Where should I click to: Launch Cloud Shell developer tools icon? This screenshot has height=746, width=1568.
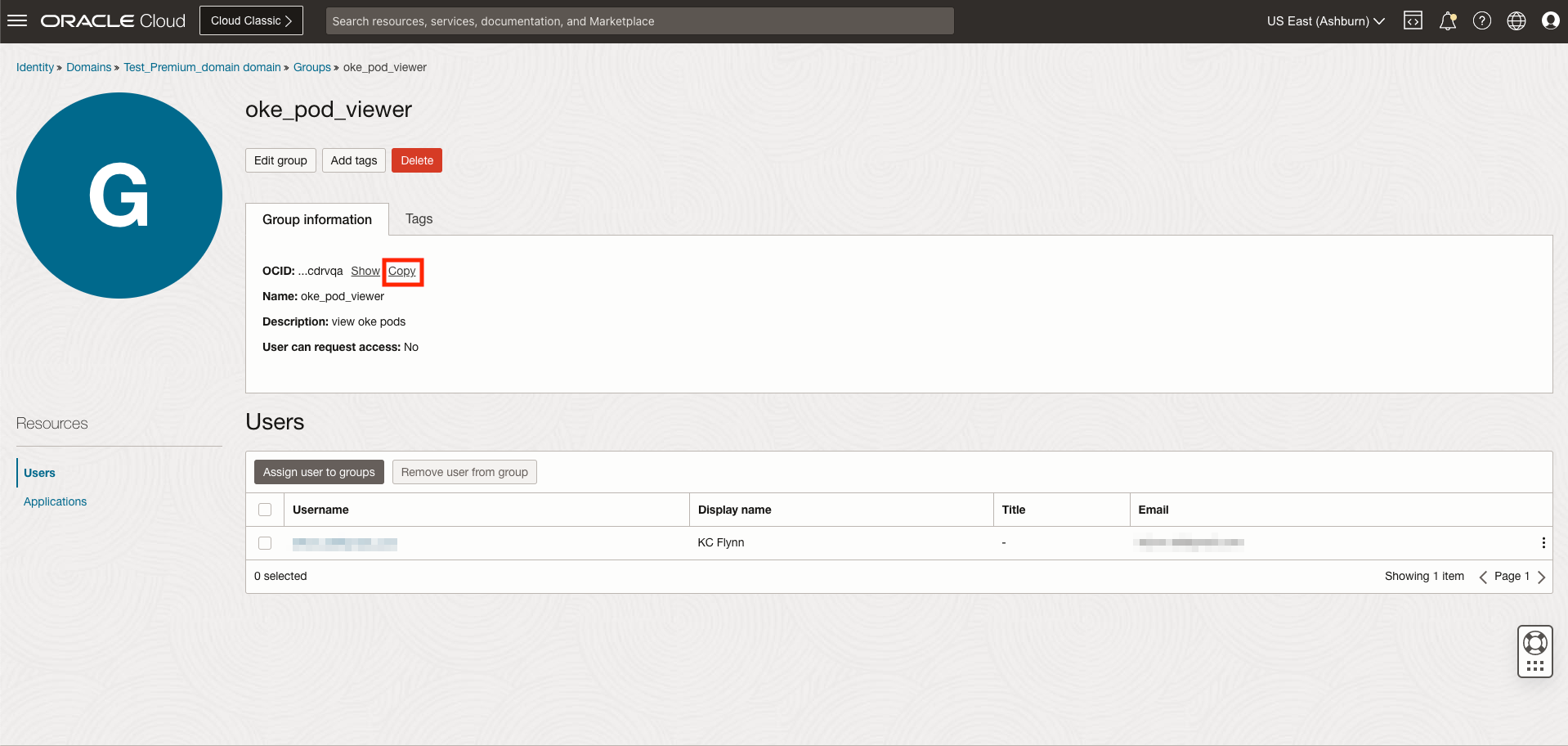tap(1413, 21)
